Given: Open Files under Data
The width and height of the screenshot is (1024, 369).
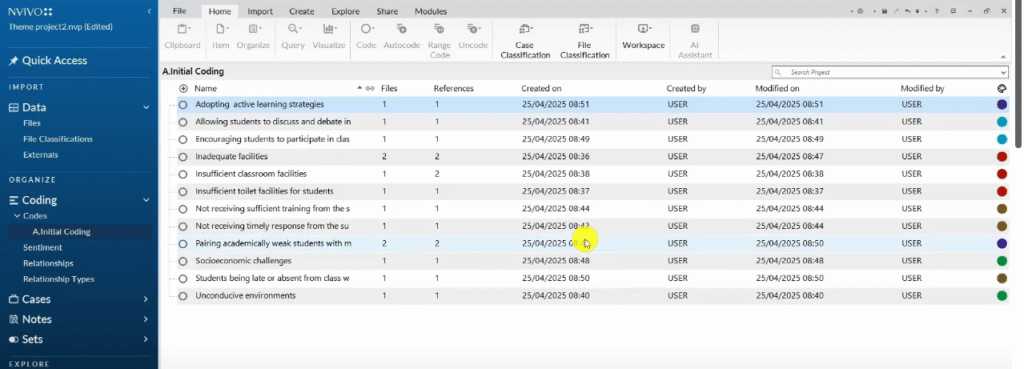Looking at the screenshot, I should [32, 123].
